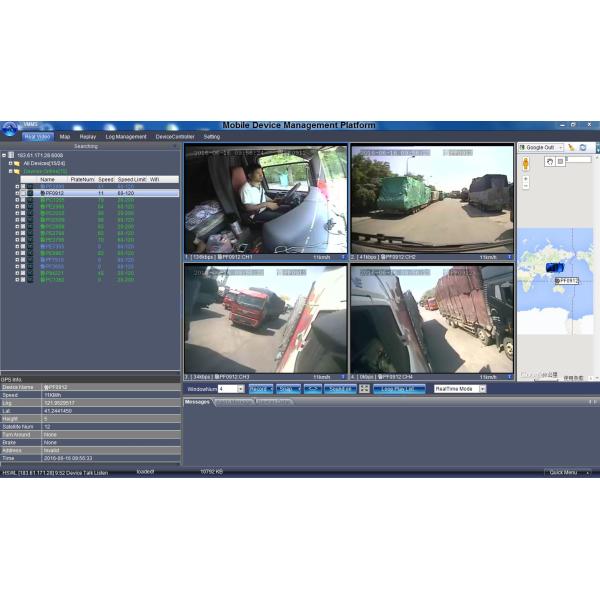Sort by the Name column header
600x600 pixels.
[x=48, y=179]
